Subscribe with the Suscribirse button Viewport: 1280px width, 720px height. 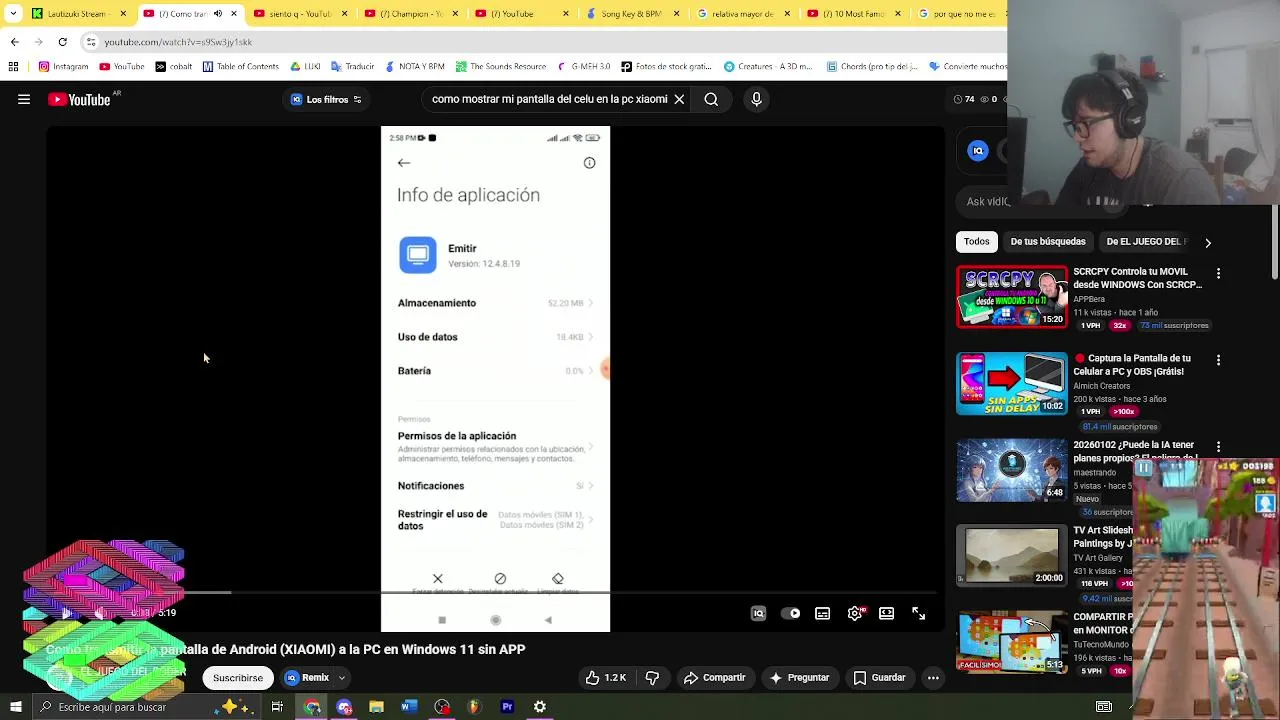238,678
